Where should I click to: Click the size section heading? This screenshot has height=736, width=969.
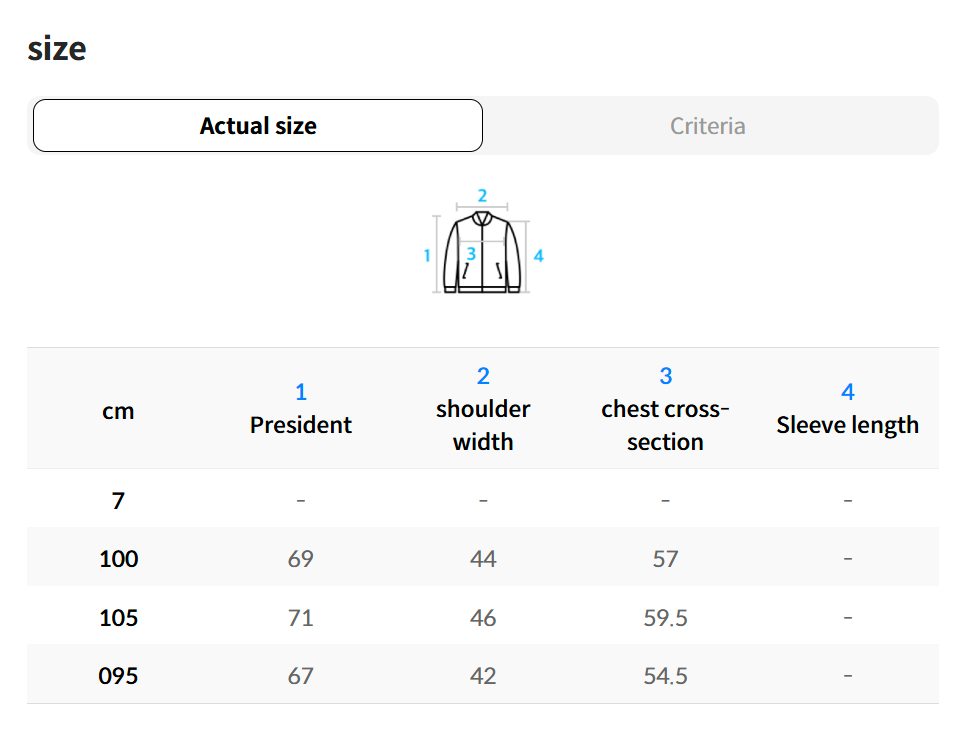click(57, 48)
